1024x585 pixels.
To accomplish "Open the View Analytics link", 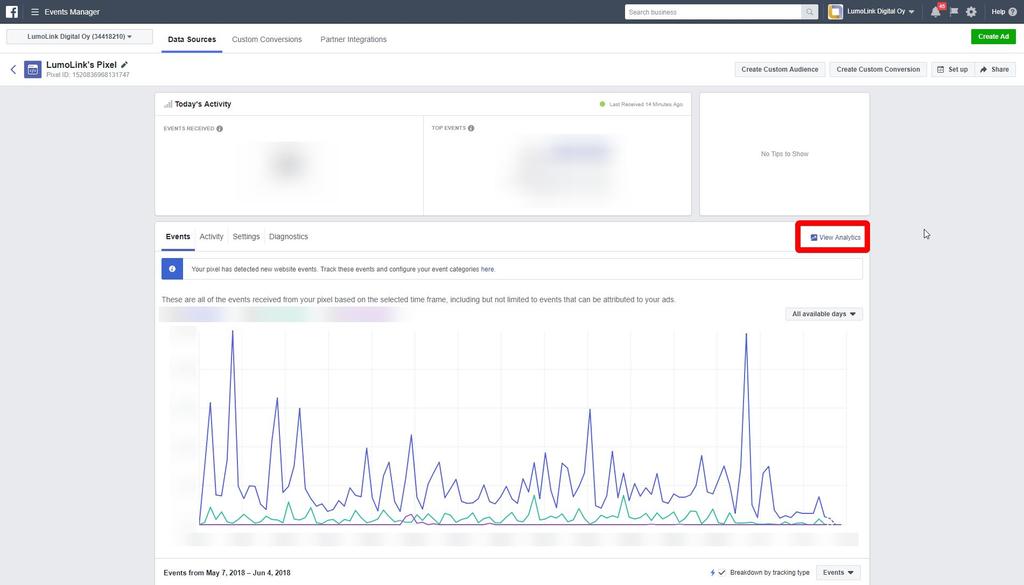I will pos(835,237).
